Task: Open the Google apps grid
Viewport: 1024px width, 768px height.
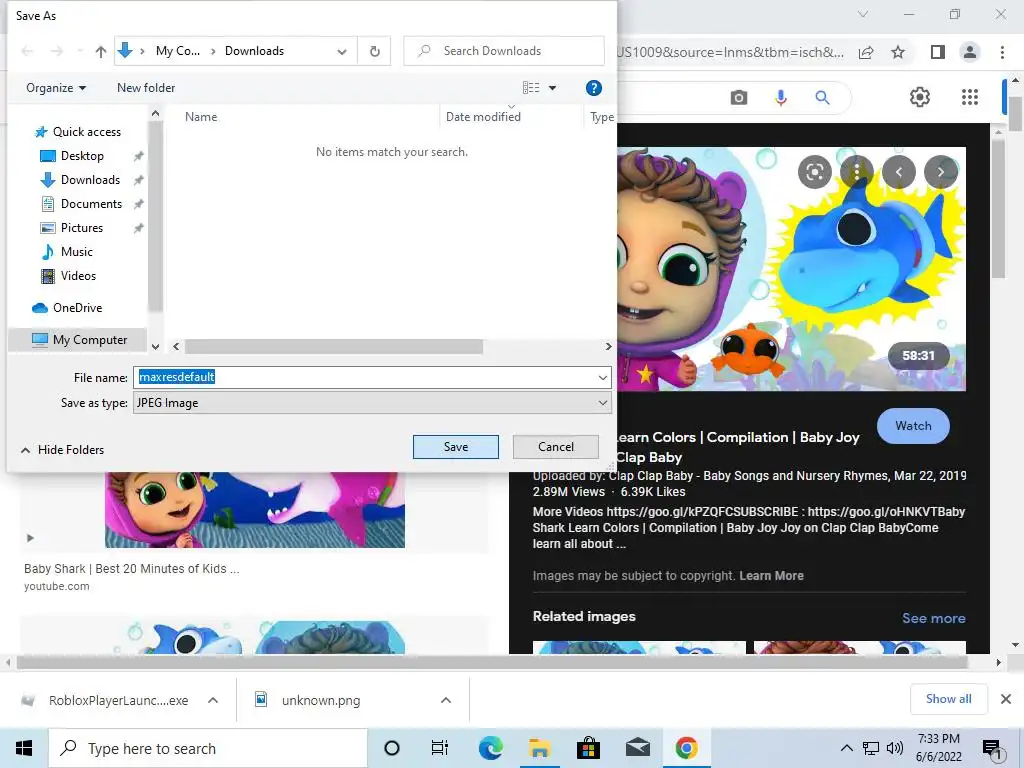Action: click(x=970, y=97)
